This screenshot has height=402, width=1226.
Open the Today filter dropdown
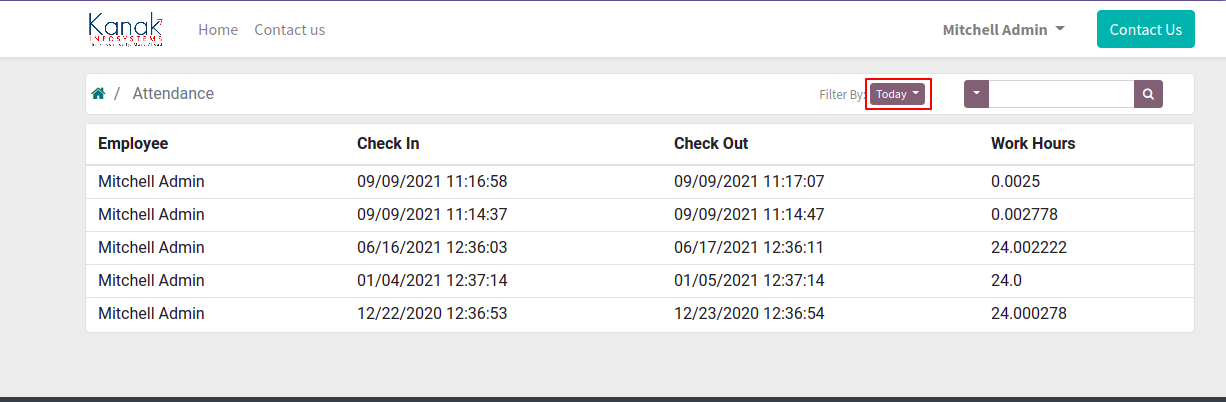[897, 94]
